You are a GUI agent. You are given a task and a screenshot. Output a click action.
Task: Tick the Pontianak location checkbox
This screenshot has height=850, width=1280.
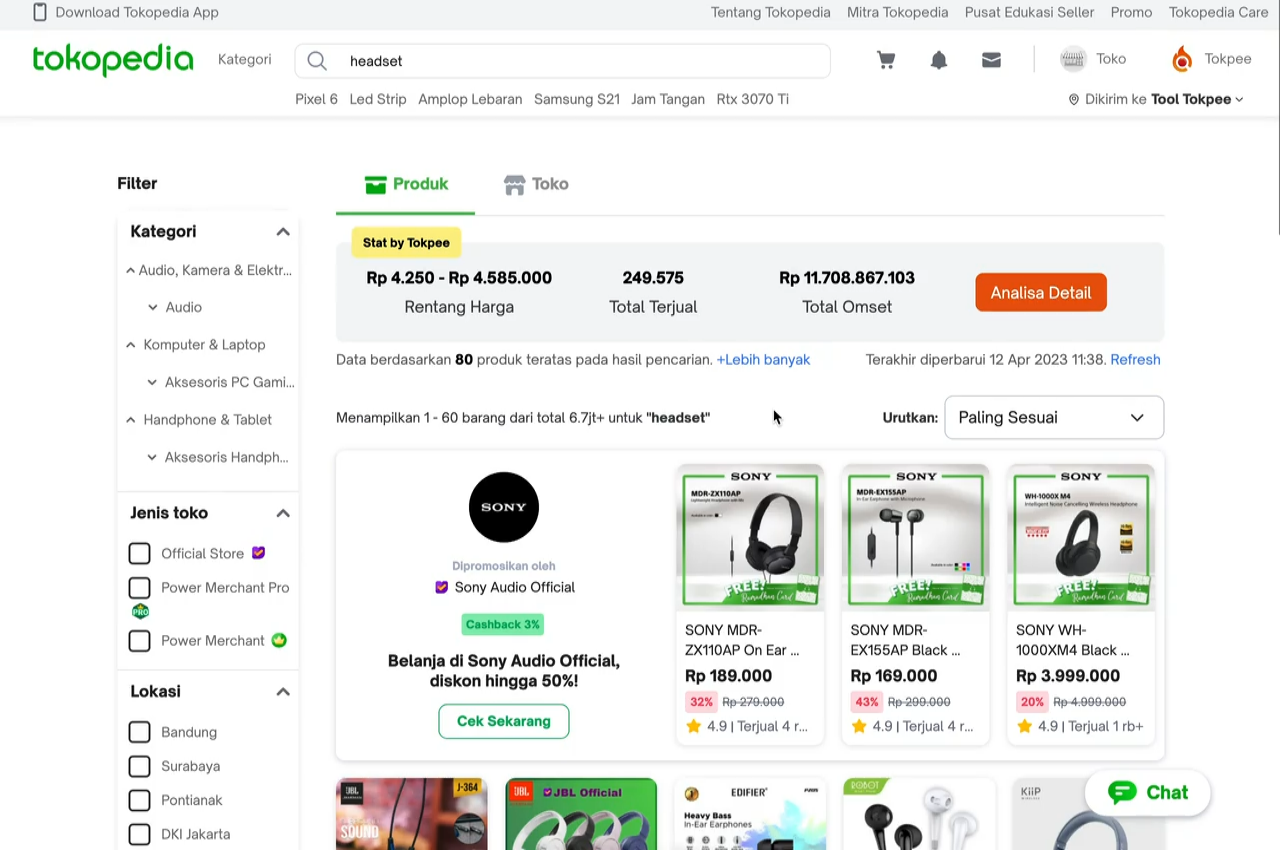pyautogui.click(x=140, y=800)
